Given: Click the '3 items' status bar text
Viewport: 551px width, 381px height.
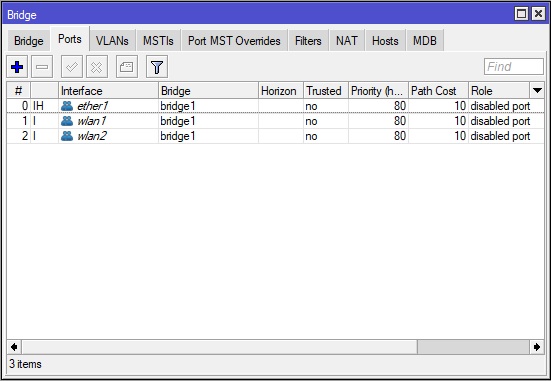Looking at the screenshot, I should pos(25,364).
